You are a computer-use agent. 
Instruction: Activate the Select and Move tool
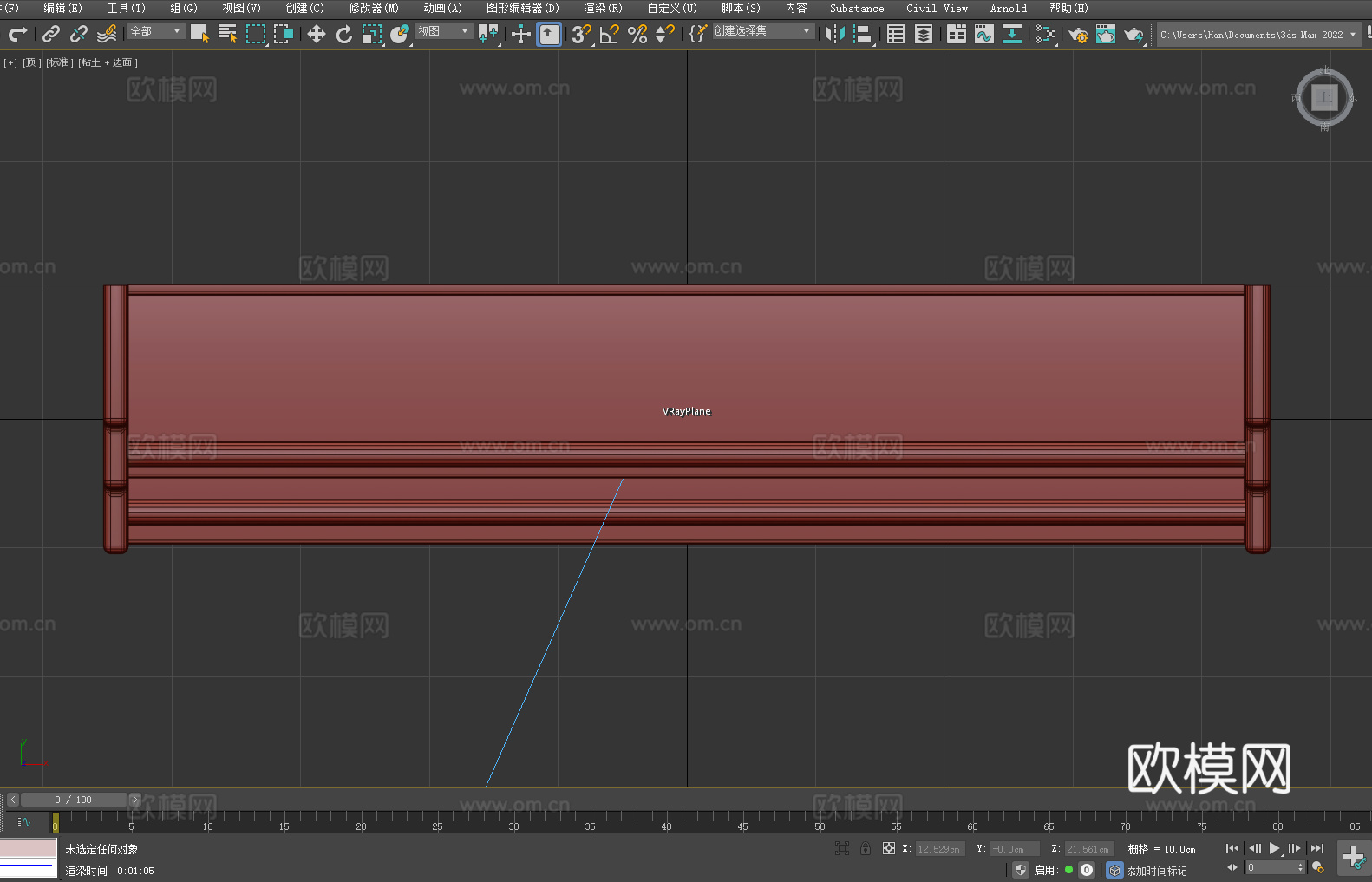[x=317, y=34]
